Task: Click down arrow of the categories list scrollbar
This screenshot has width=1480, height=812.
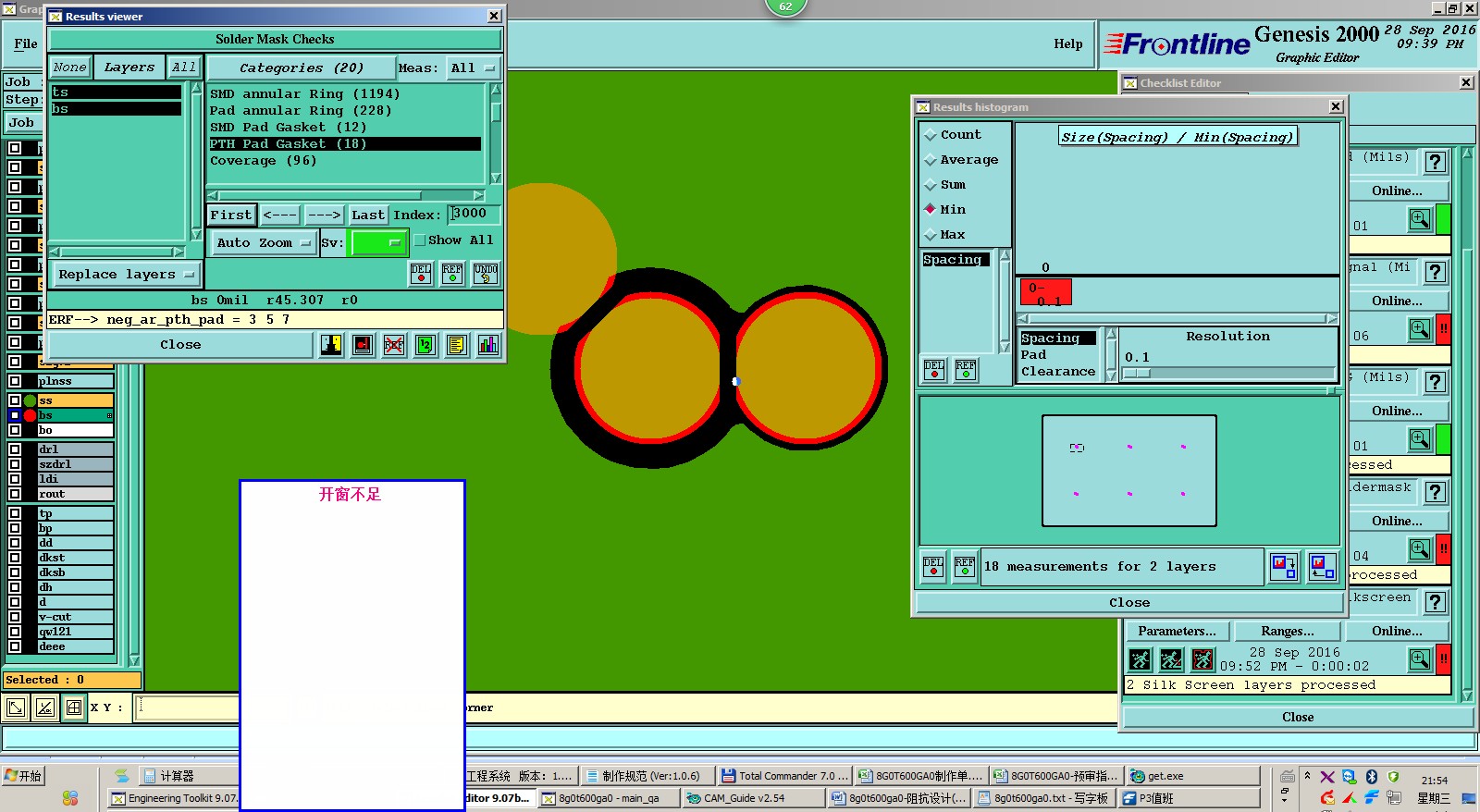Action: (496, 178)
